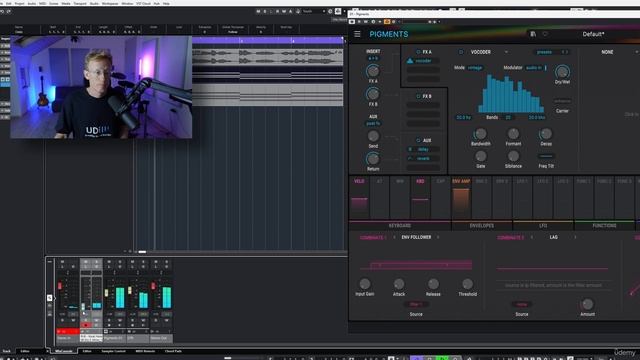Screen dimensions: 640x360
Task: Toggle Read automation R button in toolbar
Action: 278,11
